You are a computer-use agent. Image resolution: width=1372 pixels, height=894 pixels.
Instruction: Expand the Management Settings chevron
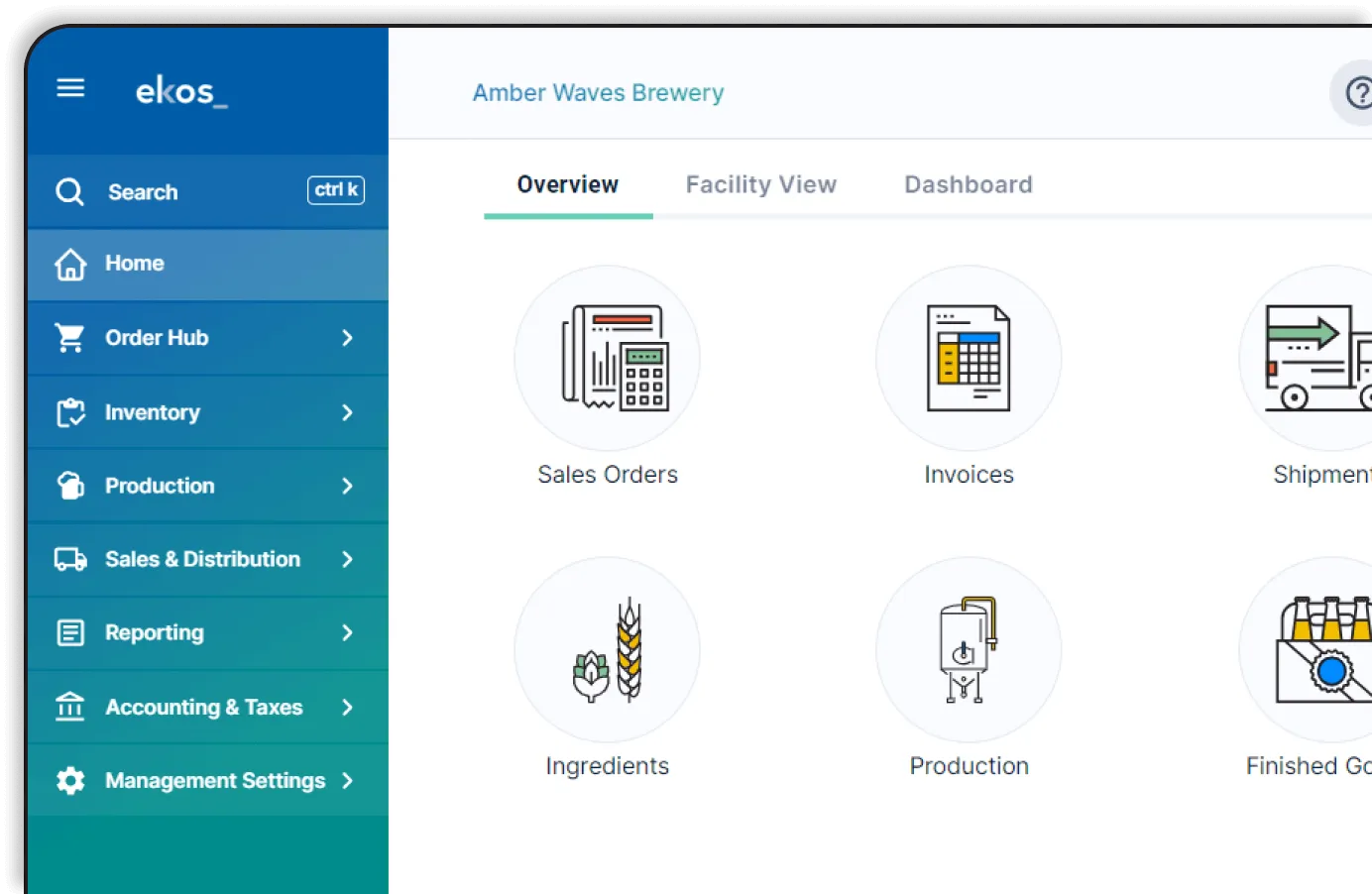pyautogui.click(x=347, y=781)
